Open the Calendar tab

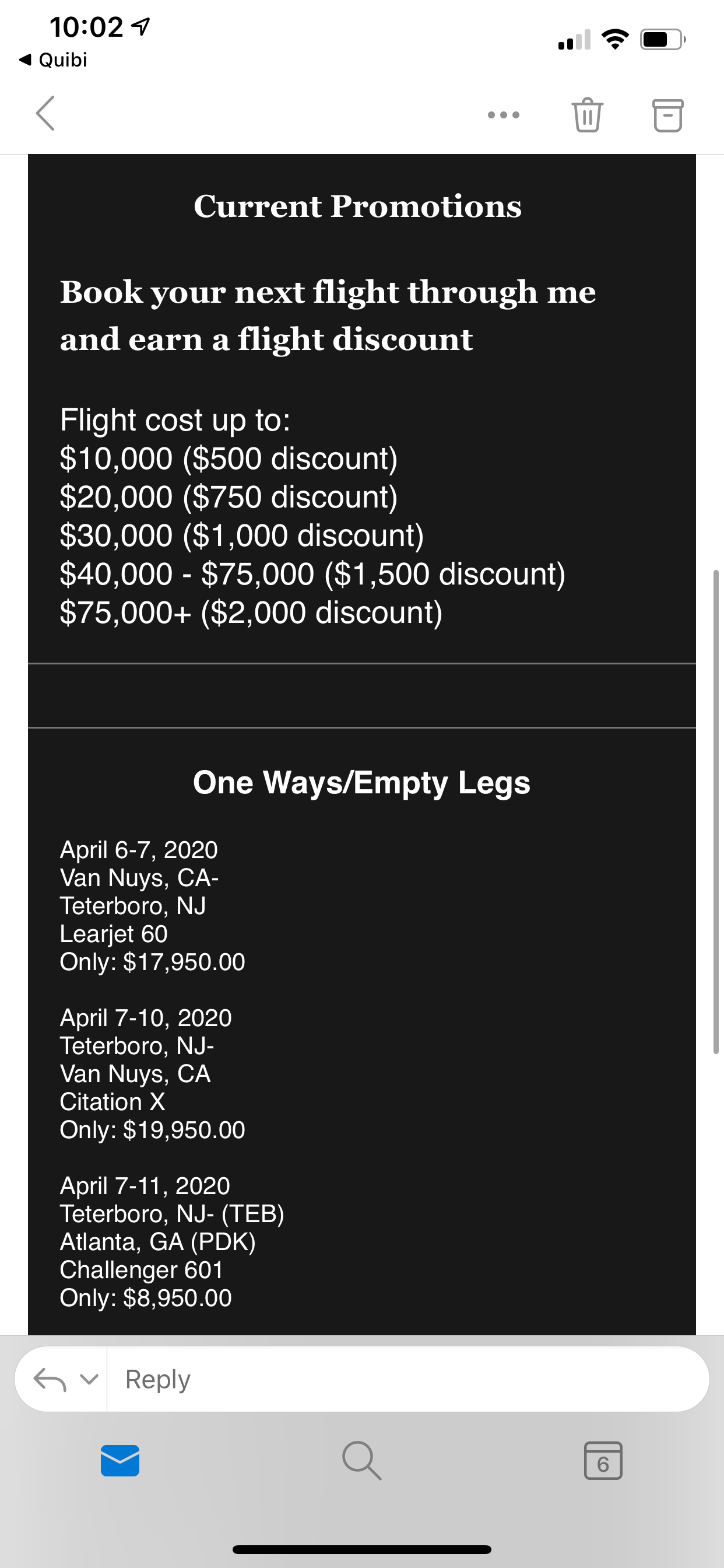point(602,1460)
